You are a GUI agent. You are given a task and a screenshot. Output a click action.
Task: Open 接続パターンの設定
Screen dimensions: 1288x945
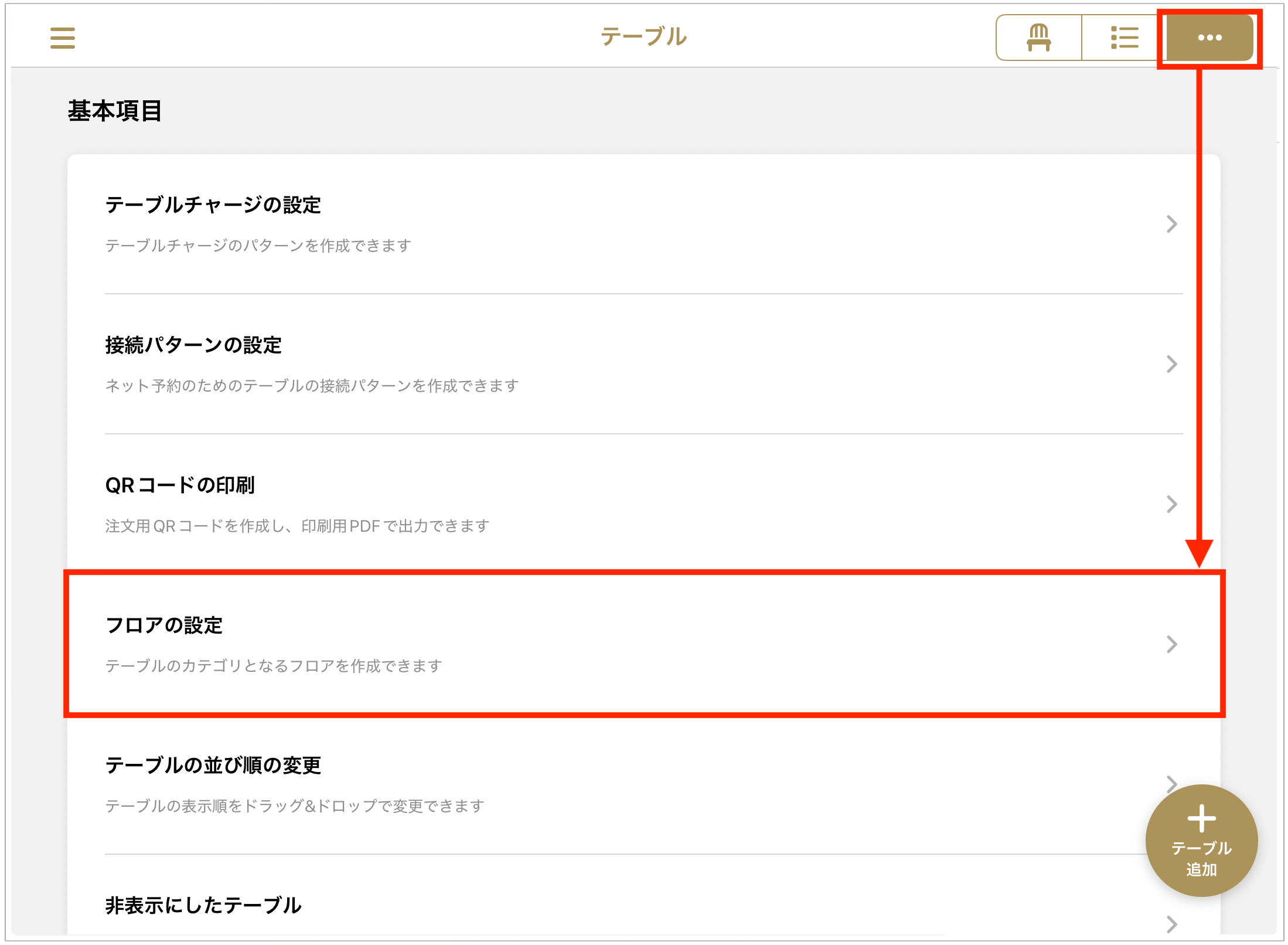point(643,364)
